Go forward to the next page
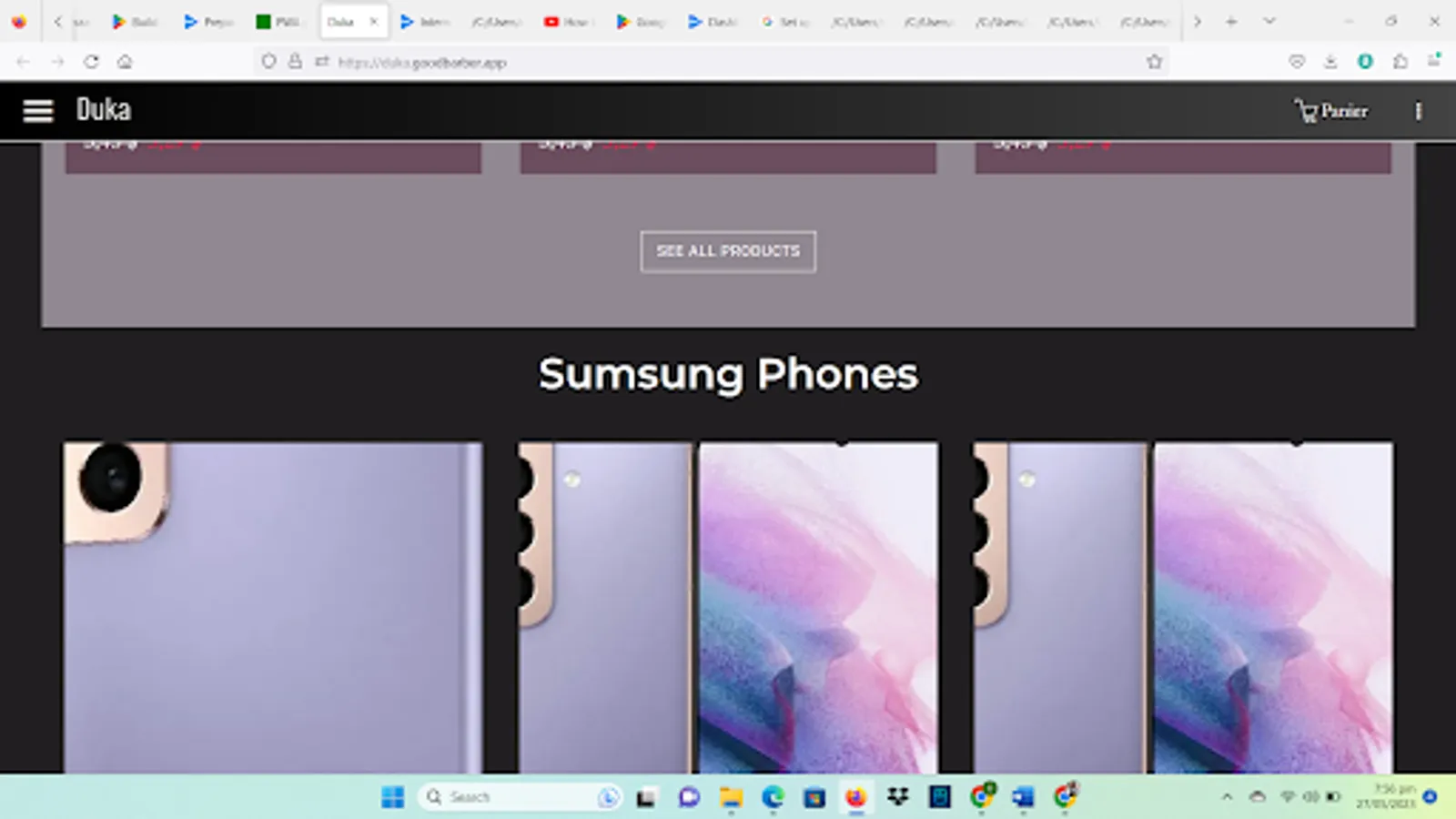Viewport: 1456px width, 819px height. (x=57, y=62)
